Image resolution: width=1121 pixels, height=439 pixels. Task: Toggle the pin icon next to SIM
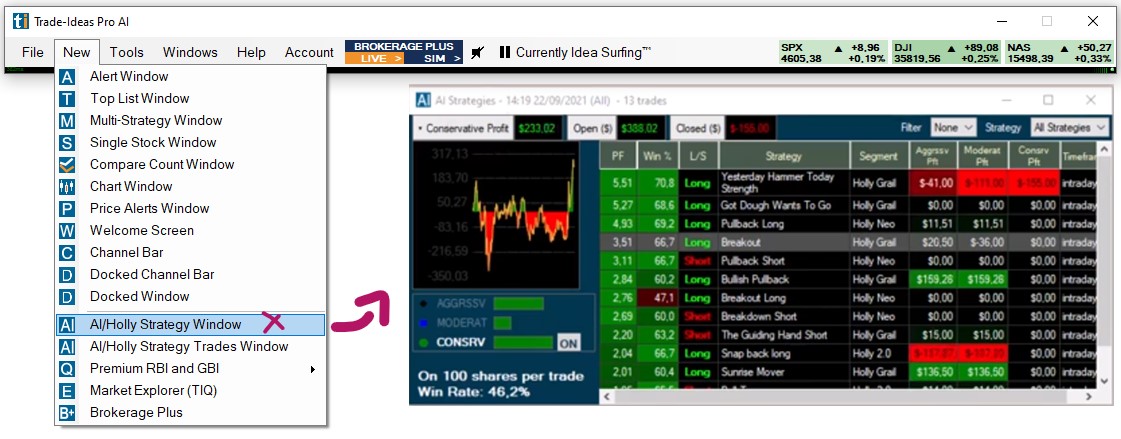478,52
